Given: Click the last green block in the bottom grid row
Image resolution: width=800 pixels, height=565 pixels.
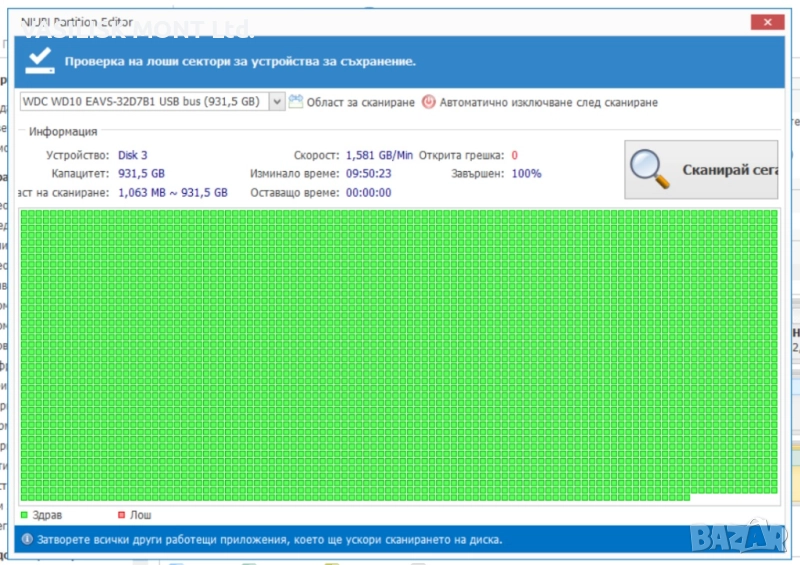Looking at the screenshot, I should pos(685,496).
